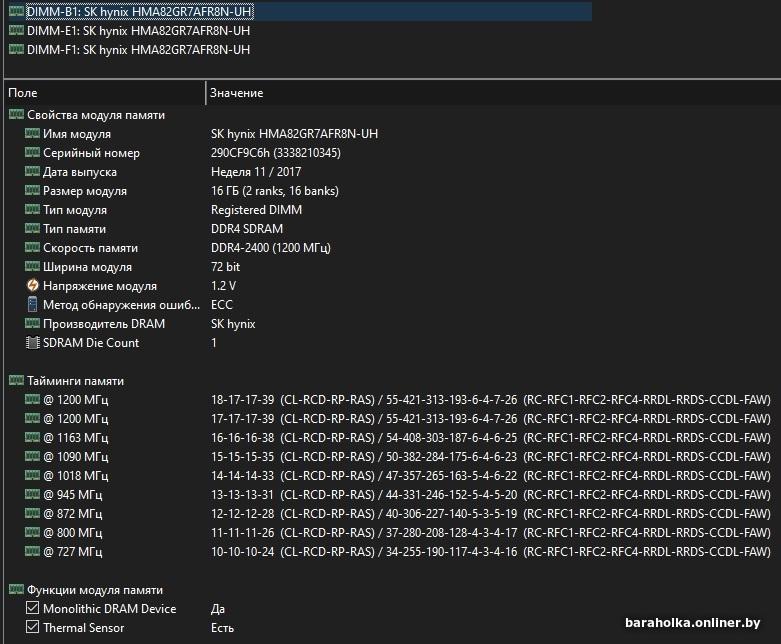Click Тайминги памяти group icon

pyautogui.click(x=16, y=381)
